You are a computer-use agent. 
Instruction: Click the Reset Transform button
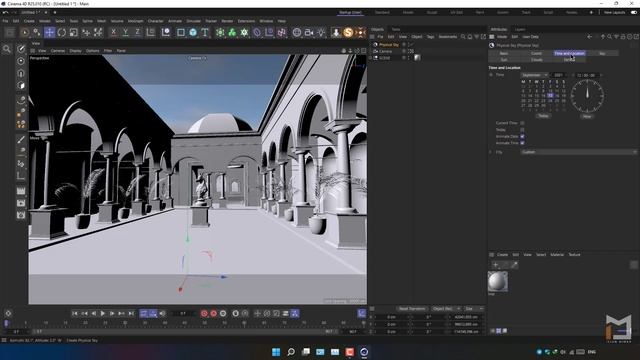412,309
